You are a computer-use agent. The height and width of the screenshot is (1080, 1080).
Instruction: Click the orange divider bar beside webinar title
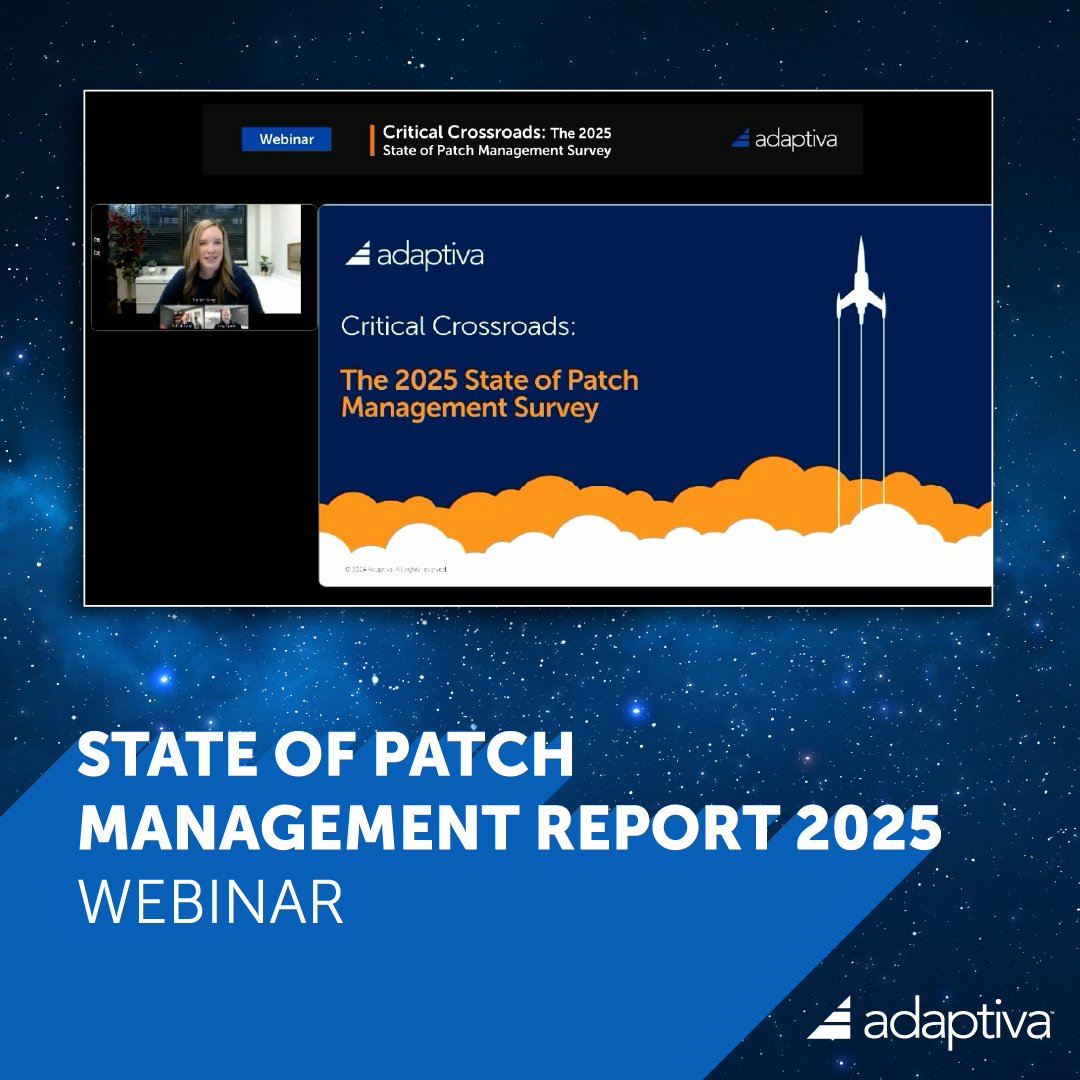[x=370, y=141]
